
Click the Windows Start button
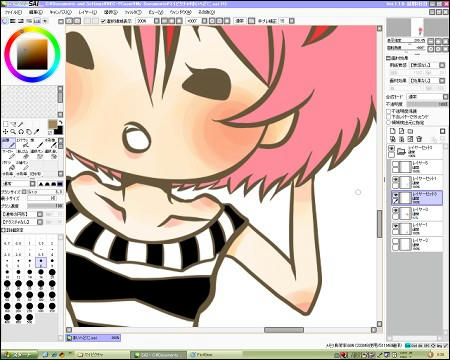(19, 355)
